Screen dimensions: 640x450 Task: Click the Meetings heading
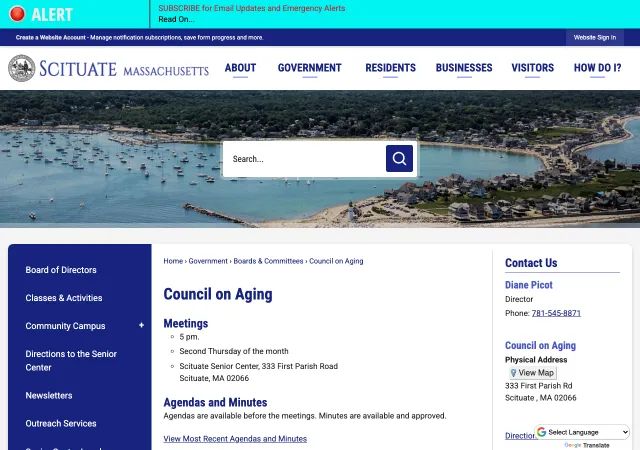click(x=186, y=323)
